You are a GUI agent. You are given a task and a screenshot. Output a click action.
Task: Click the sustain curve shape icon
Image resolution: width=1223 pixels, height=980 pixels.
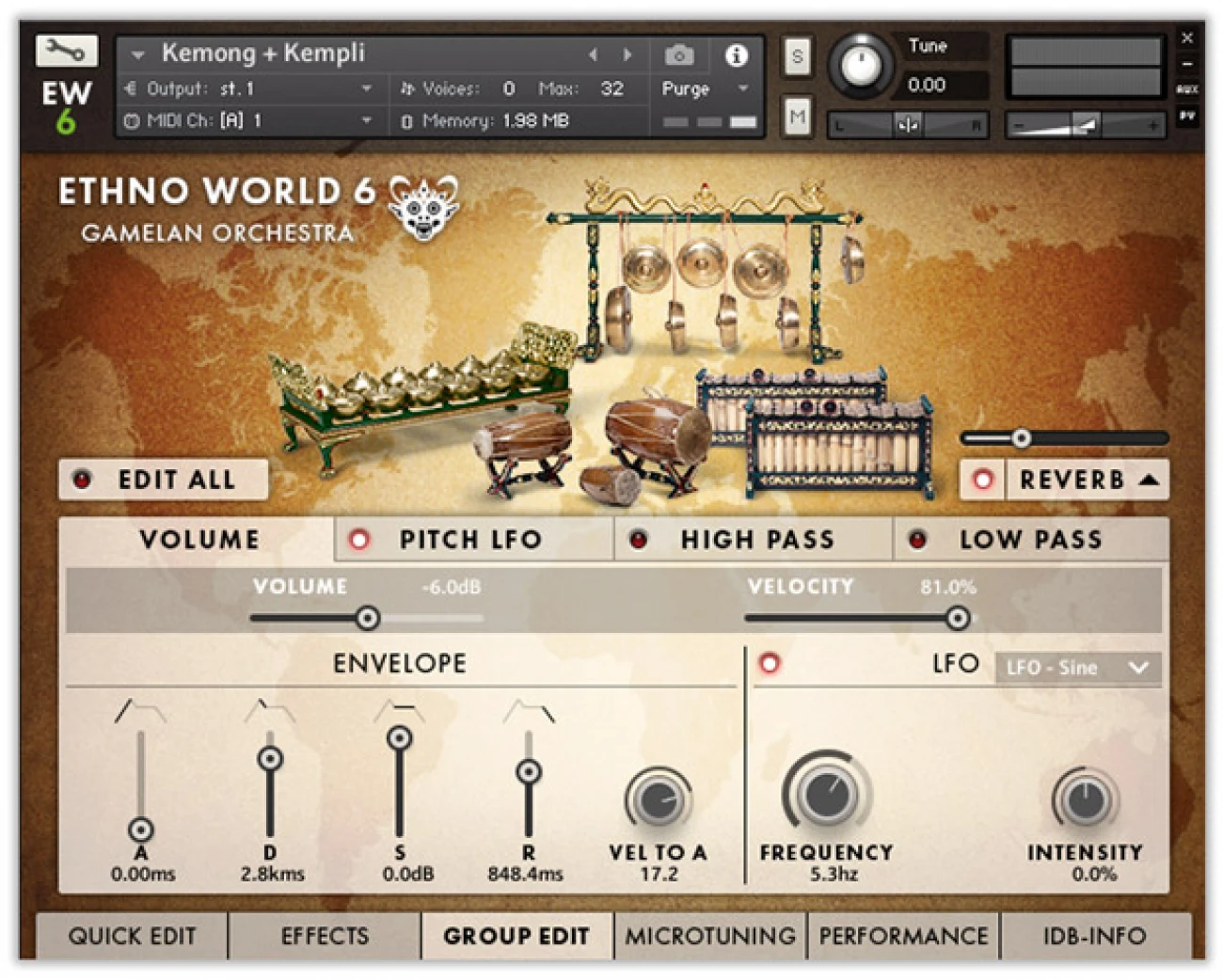pos(400,711)
